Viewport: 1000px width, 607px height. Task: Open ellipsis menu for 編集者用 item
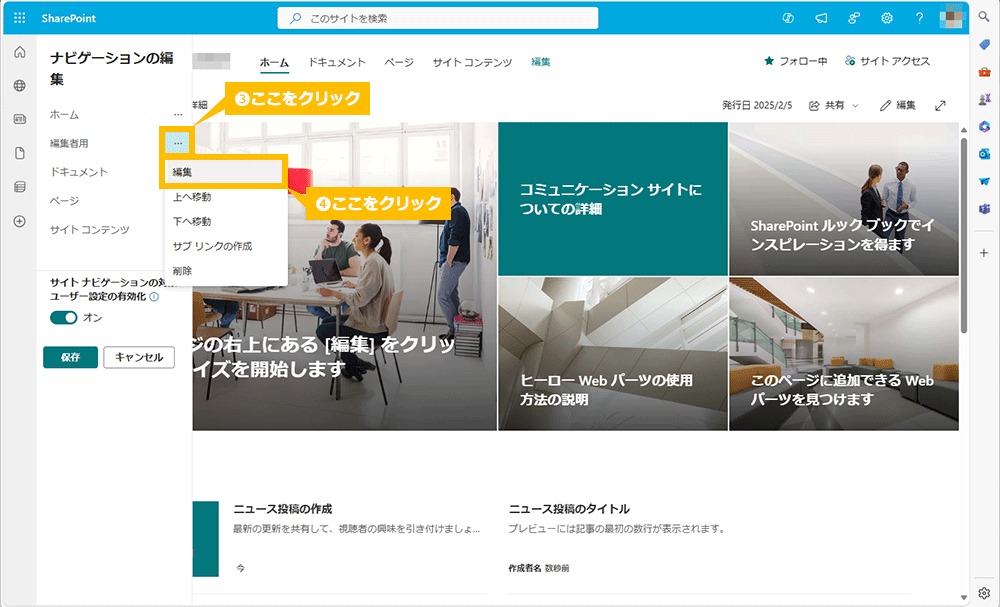pos(178,143)
